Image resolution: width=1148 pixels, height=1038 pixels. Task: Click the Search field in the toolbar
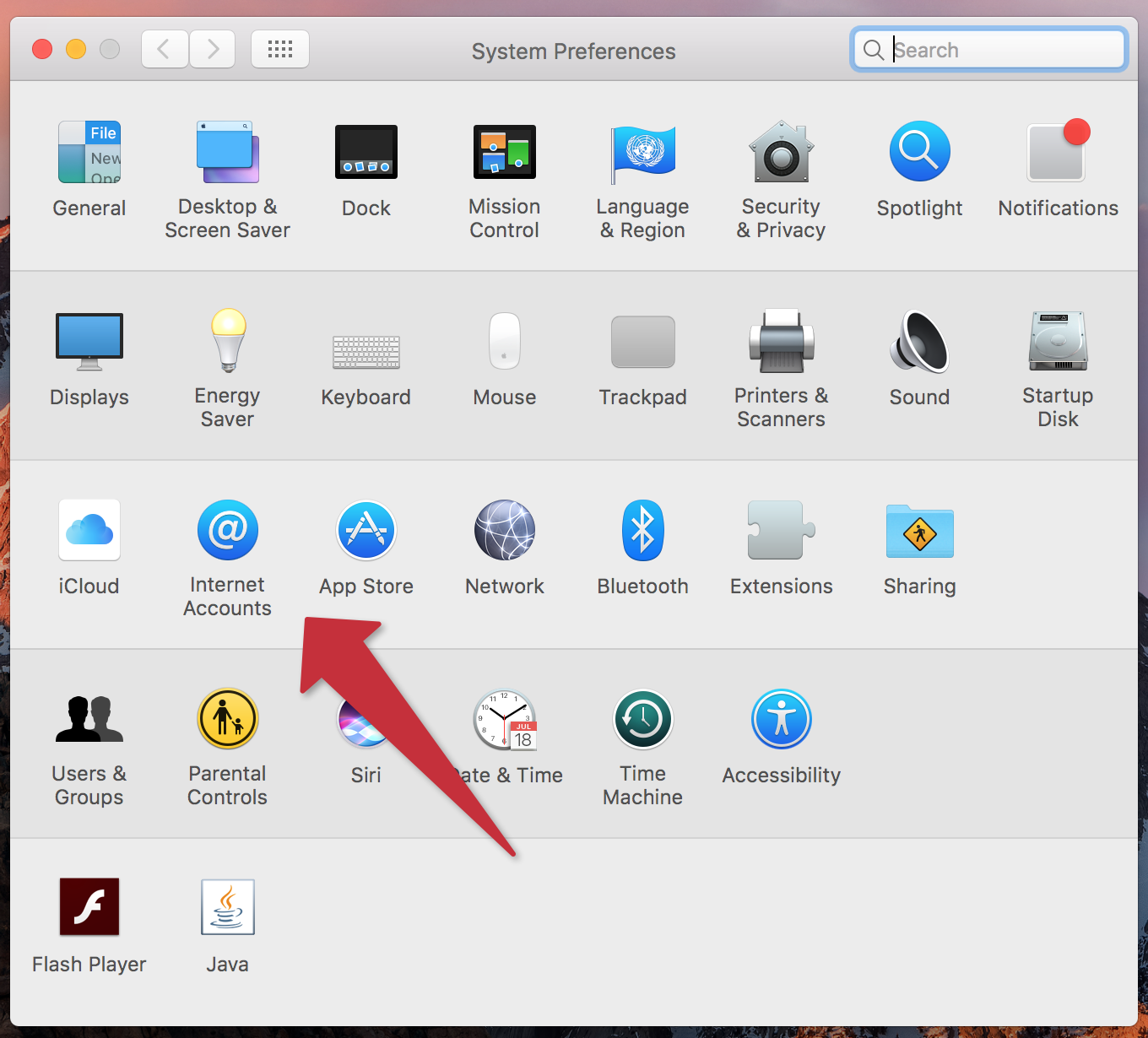[x=989, y=50]
